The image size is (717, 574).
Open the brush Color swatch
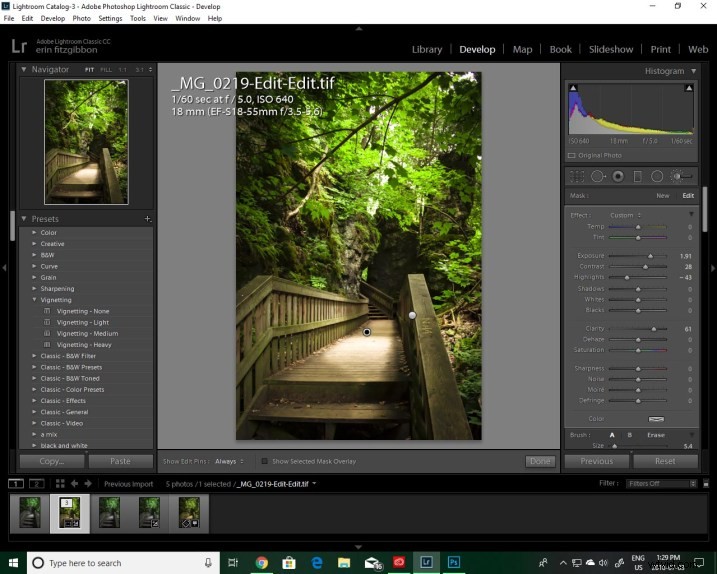click(656, 419)
